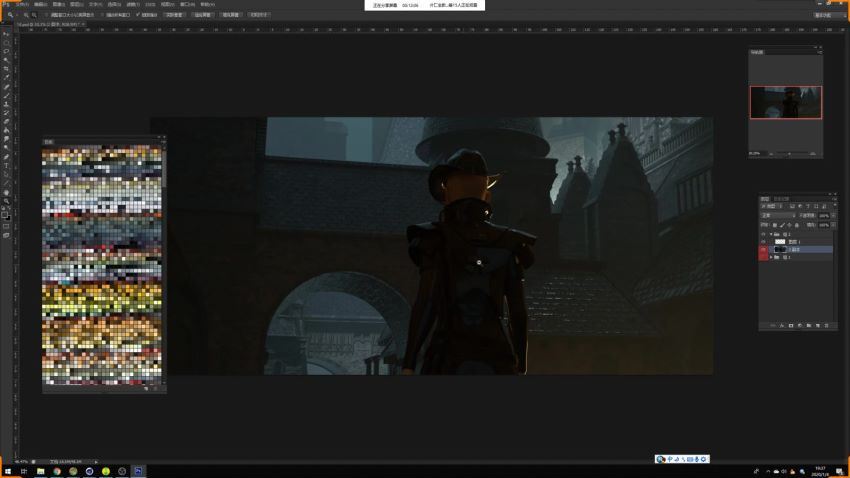The image size is (850, 478).
Task: Adjust the Navigator panel zoom slider
Action: point(789,154)
